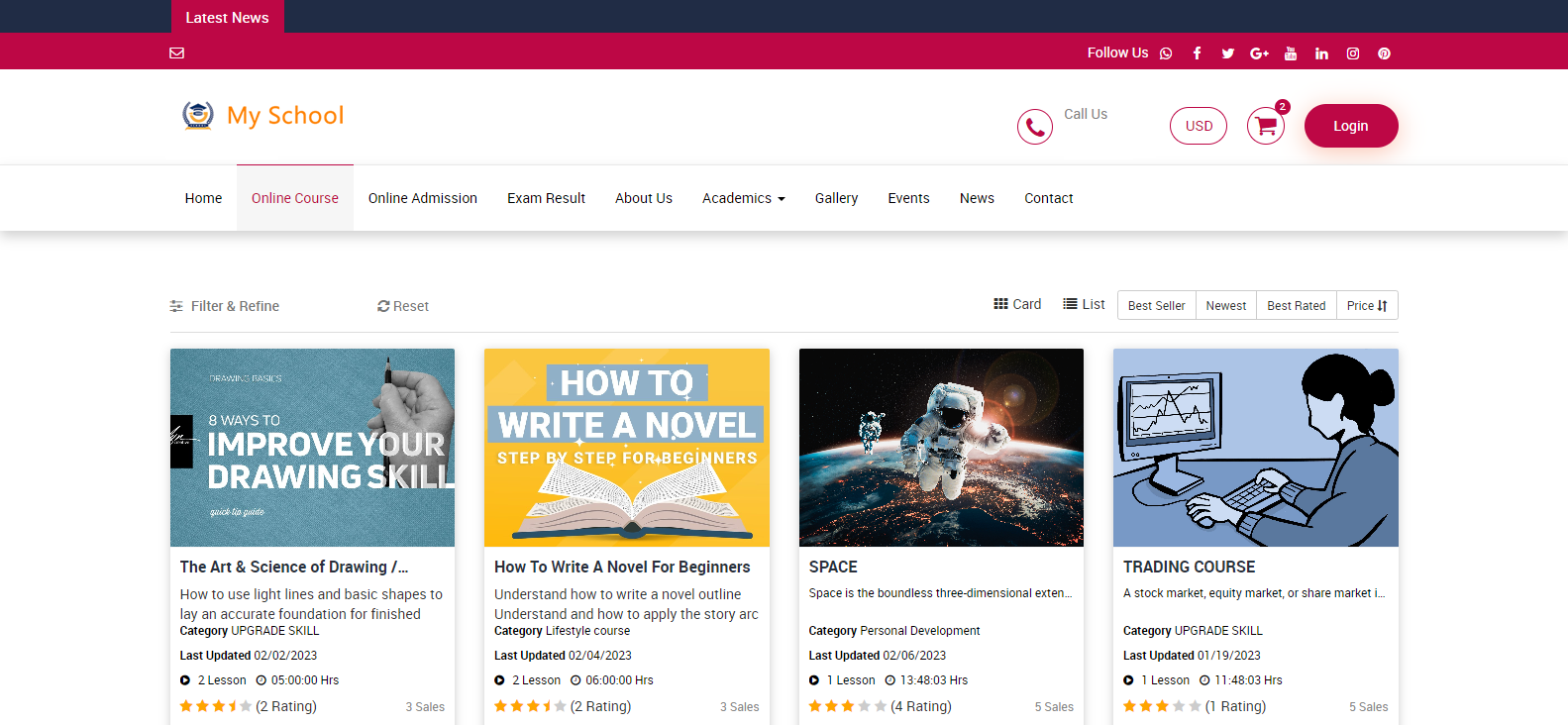Open the YouTube channel icon
This screenshot has width=1568, height=725.
(x=1291, y=53)
